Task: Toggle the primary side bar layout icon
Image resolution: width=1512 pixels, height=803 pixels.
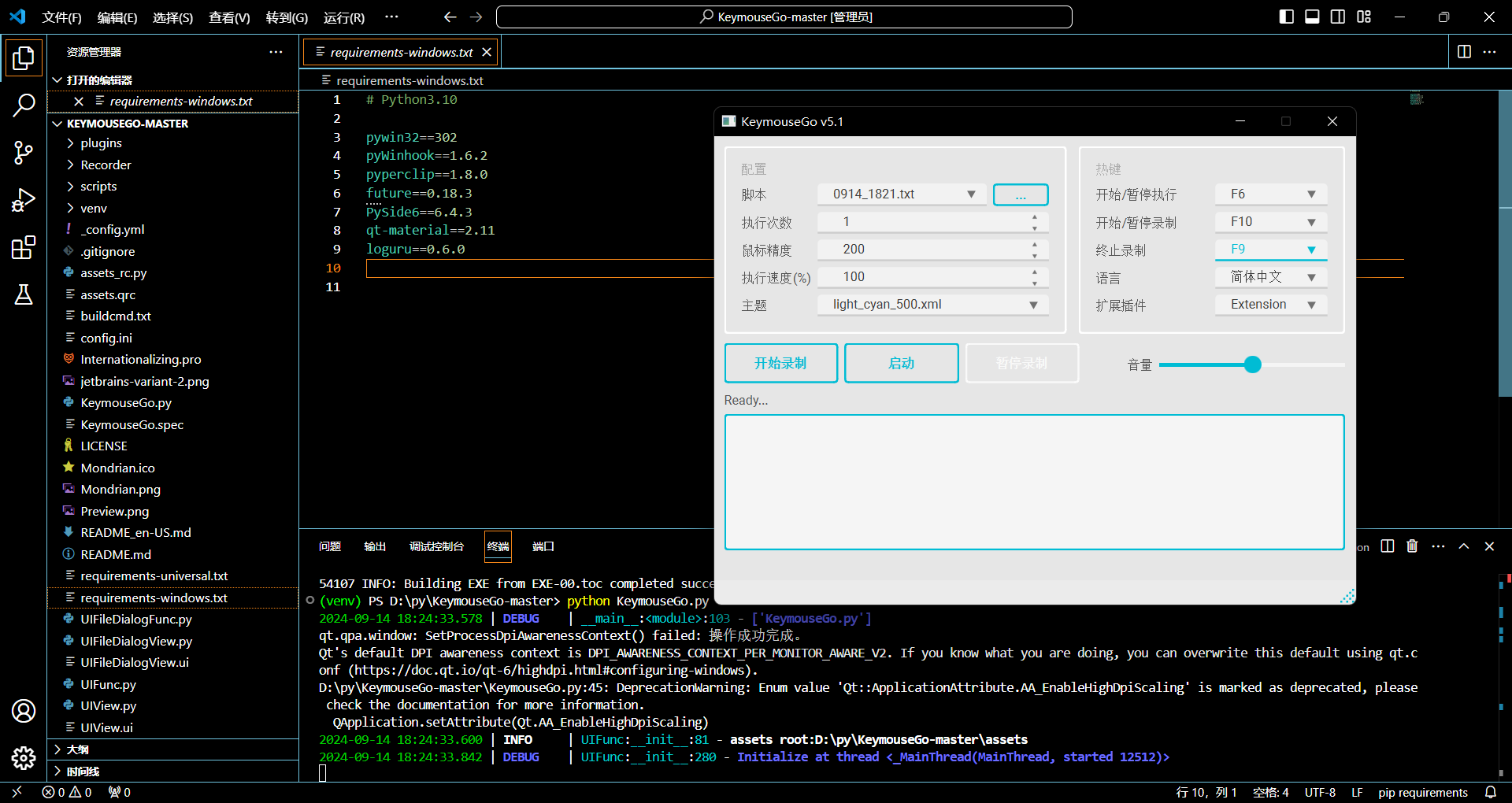Action: pyautogui.click(x=1286, y=17)
